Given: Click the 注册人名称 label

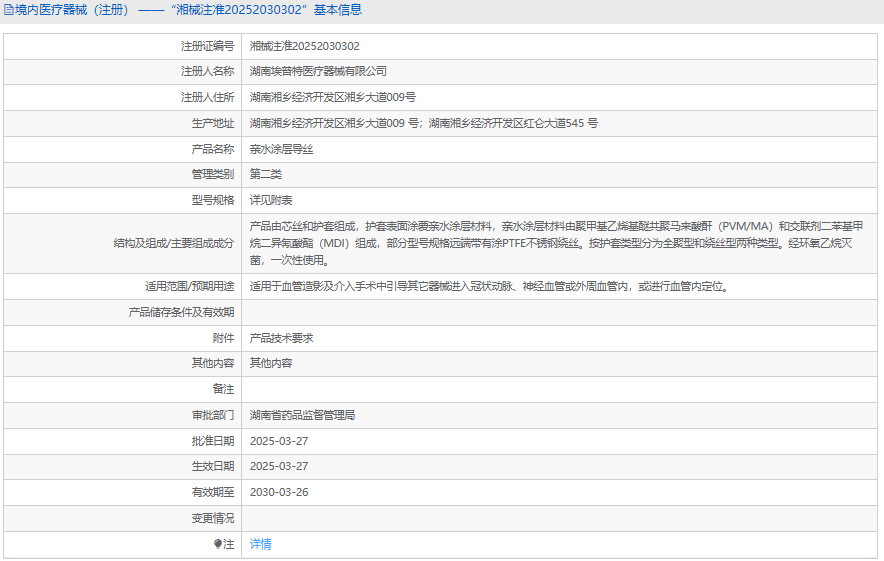Looking at the screenshot, I should point(207,72).
